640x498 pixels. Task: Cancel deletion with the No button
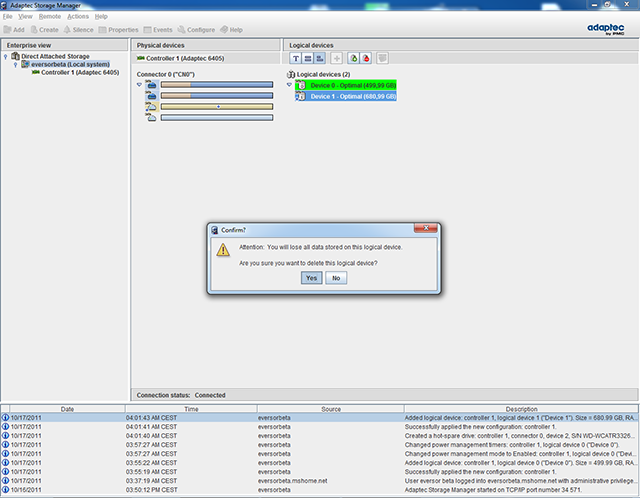tap(336, 278)
